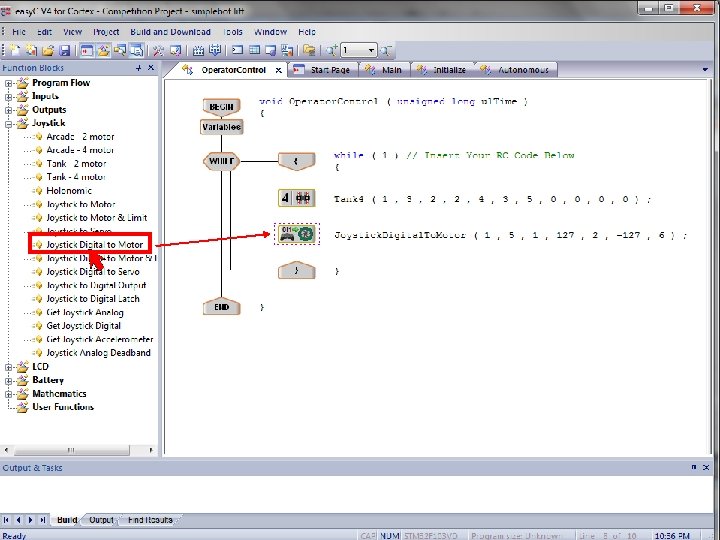Viewport: 720px width, 540px height.
Task: Open the Project menu
Action: (106, 32)
